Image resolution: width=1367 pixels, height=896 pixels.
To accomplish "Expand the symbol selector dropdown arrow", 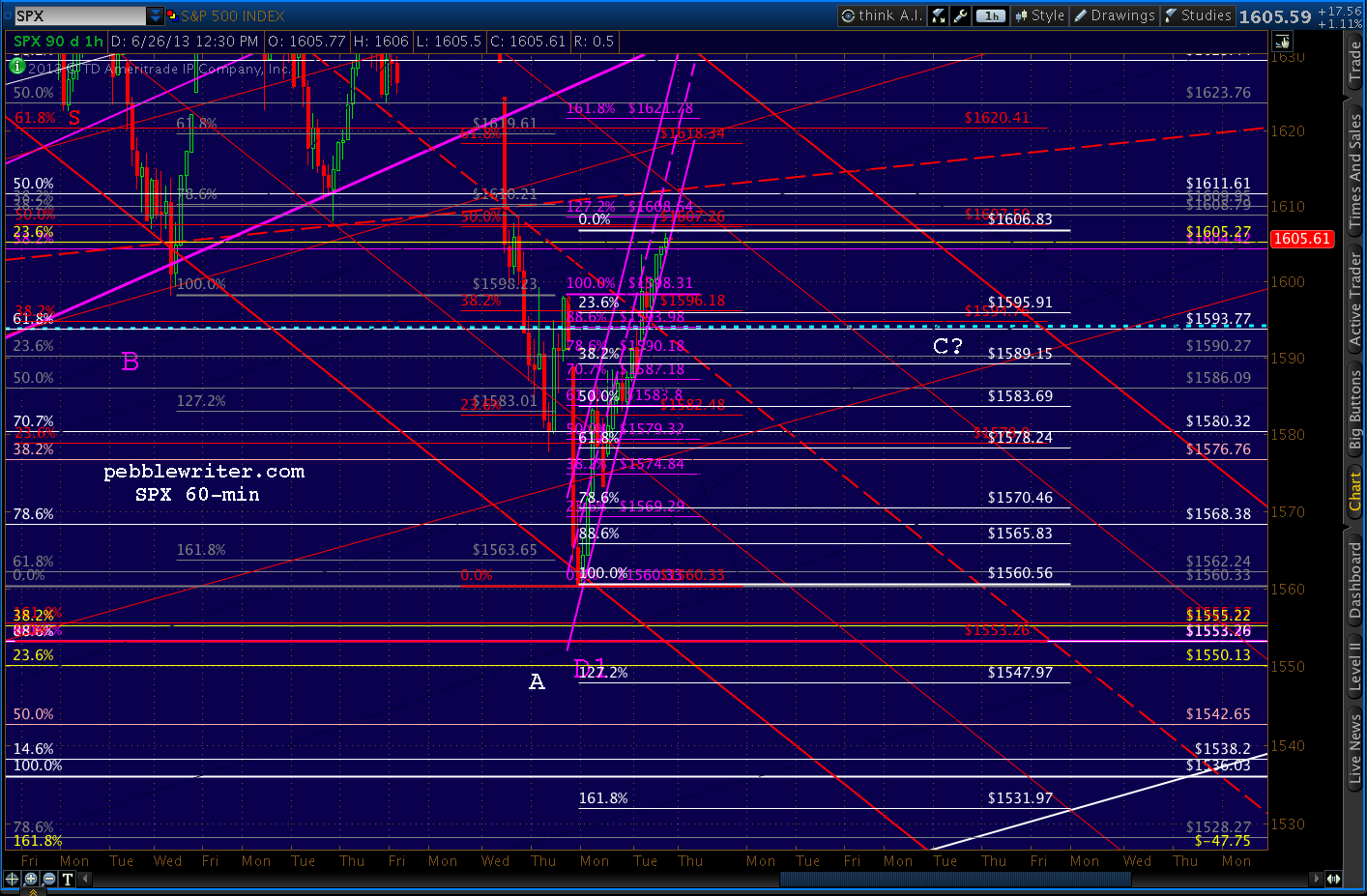I will click(156, 15).
